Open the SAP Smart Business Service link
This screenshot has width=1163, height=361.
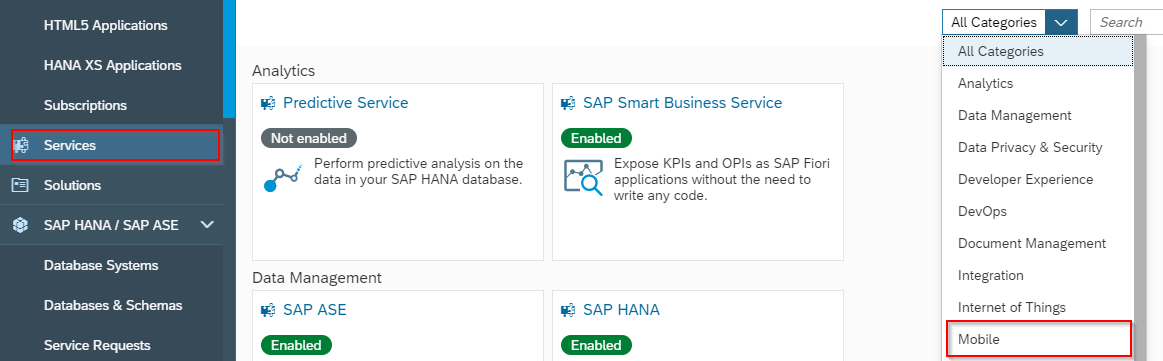pyautogui.click(x=682, y=103)
